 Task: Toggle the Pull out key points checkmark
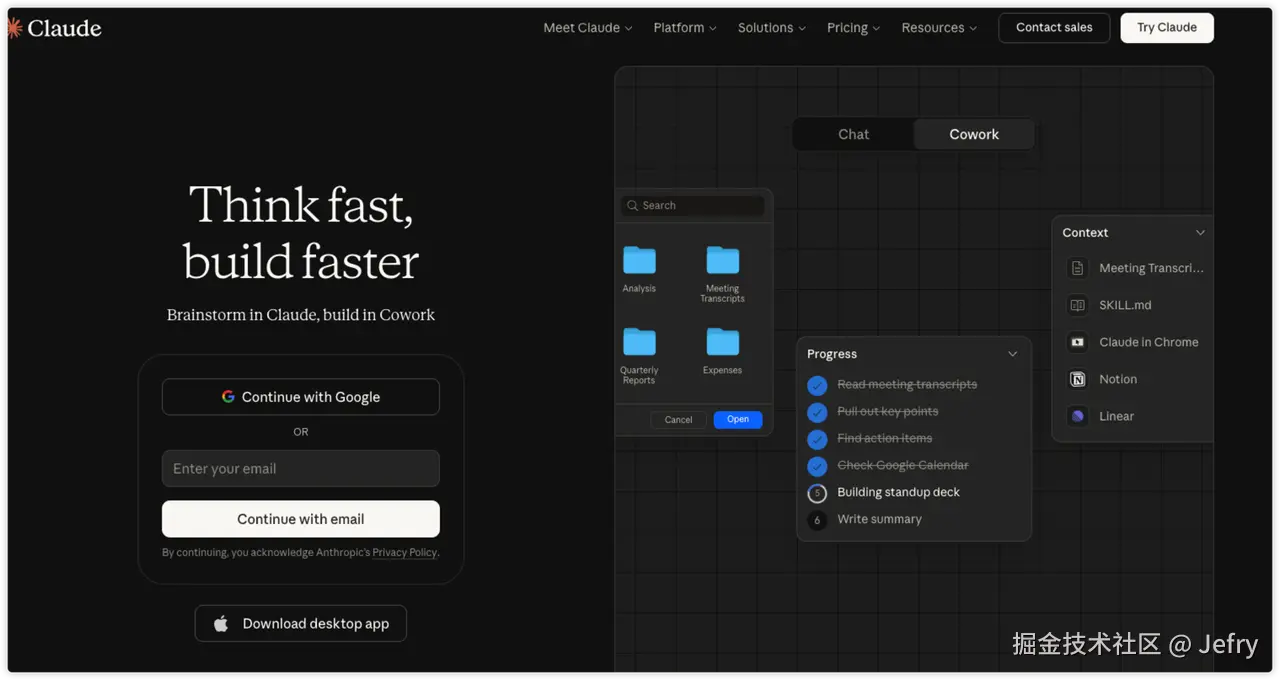[x=817, y=412]
